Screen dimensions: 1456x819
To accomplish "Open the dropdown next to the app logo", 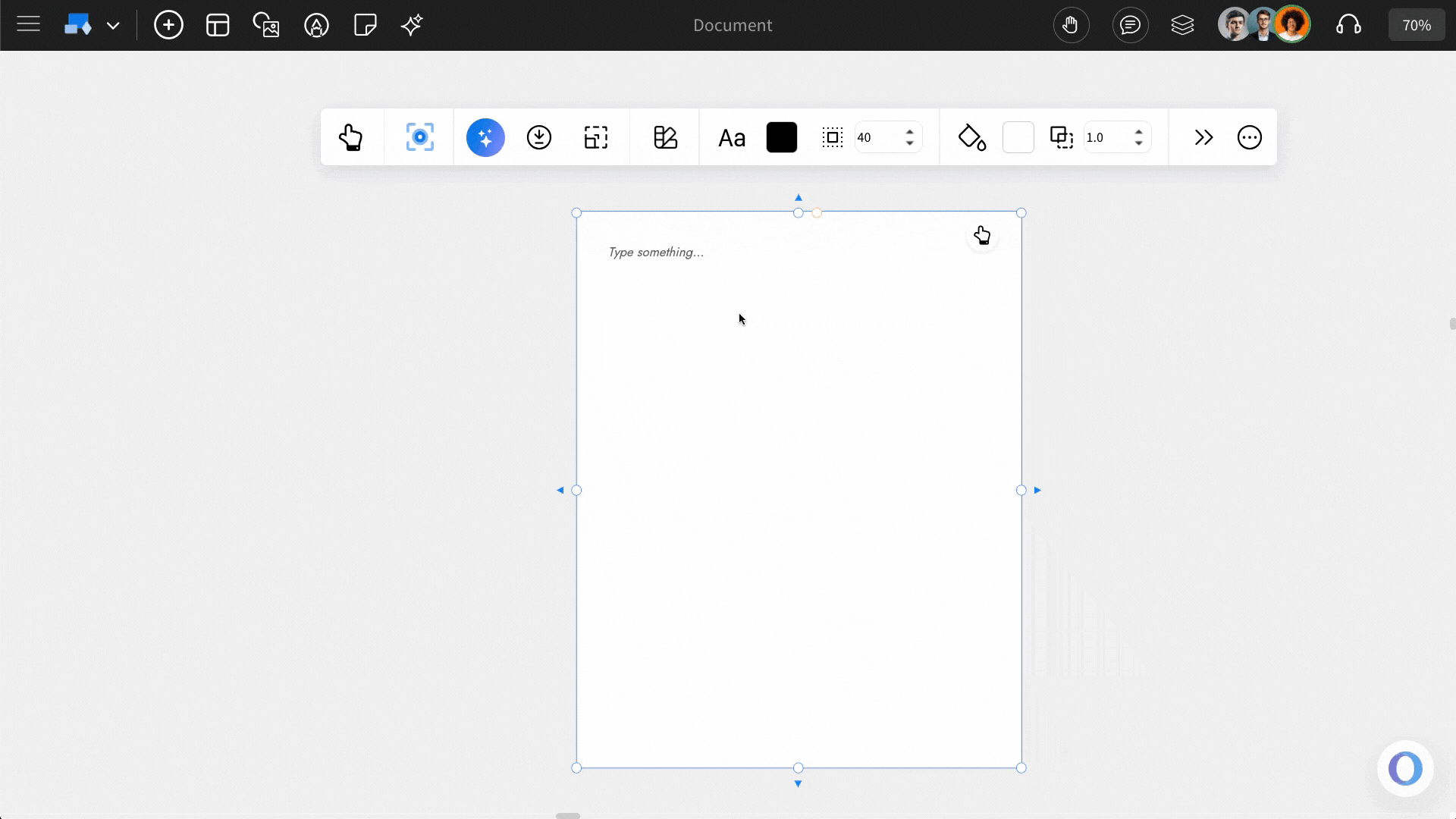I will click(114, 25).
